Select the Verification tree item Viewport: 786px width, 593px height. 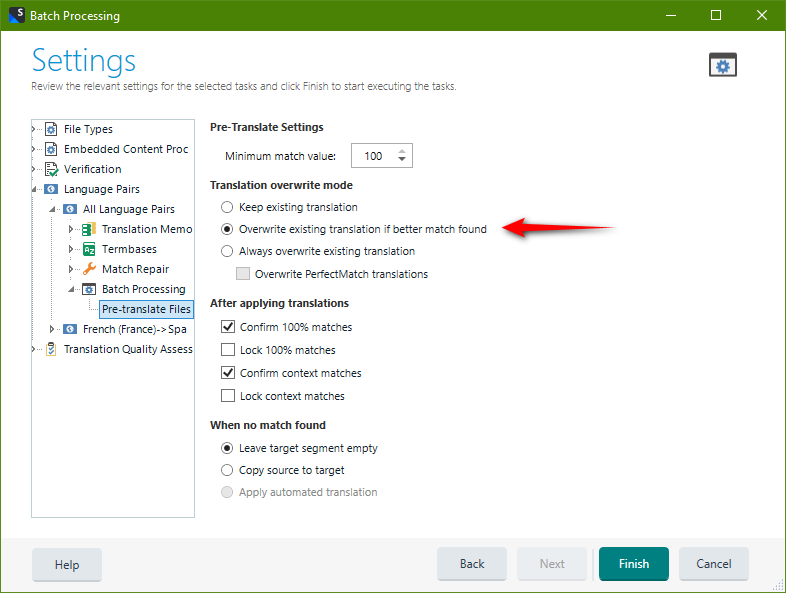[93, 169]
